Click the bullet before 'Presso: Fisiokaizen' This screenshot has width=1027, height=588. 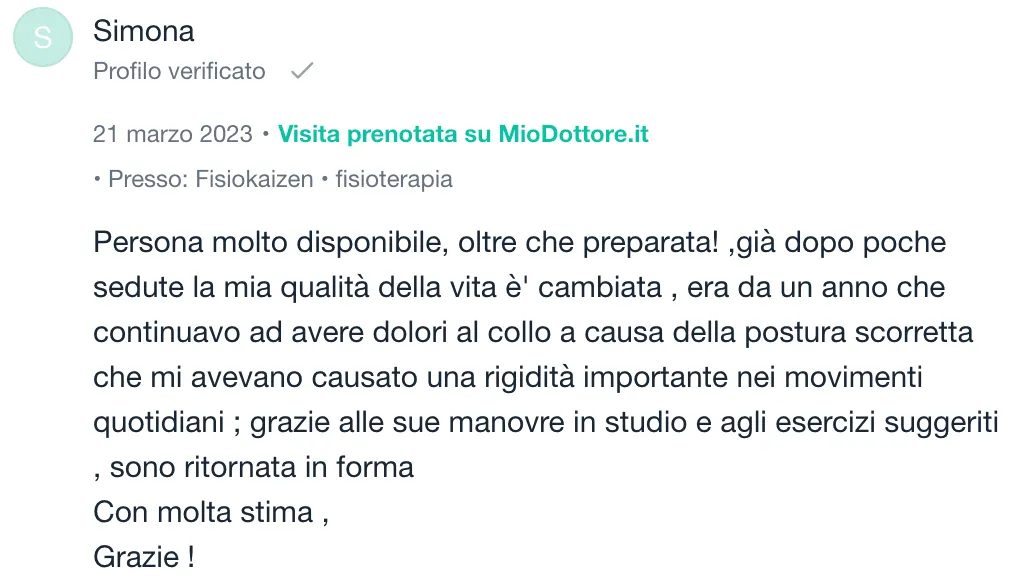(98, 179)
